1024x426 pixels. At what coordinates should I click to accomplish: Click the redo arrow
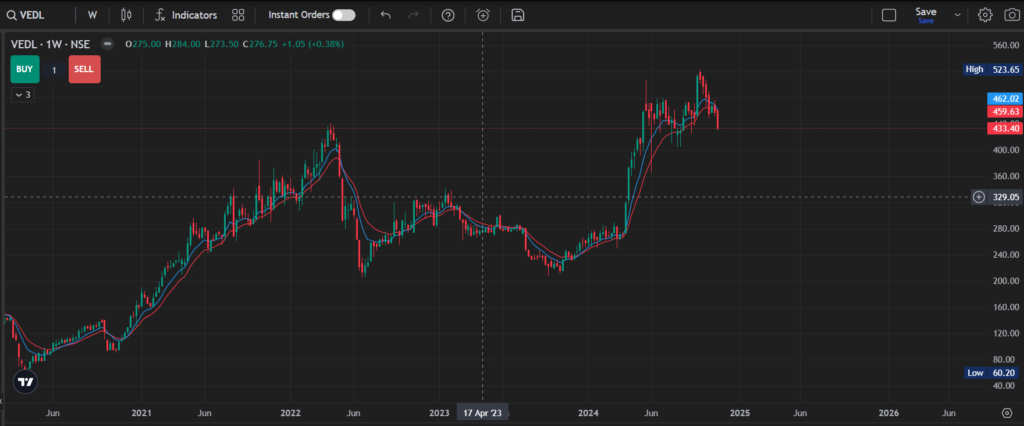(413, 15)
